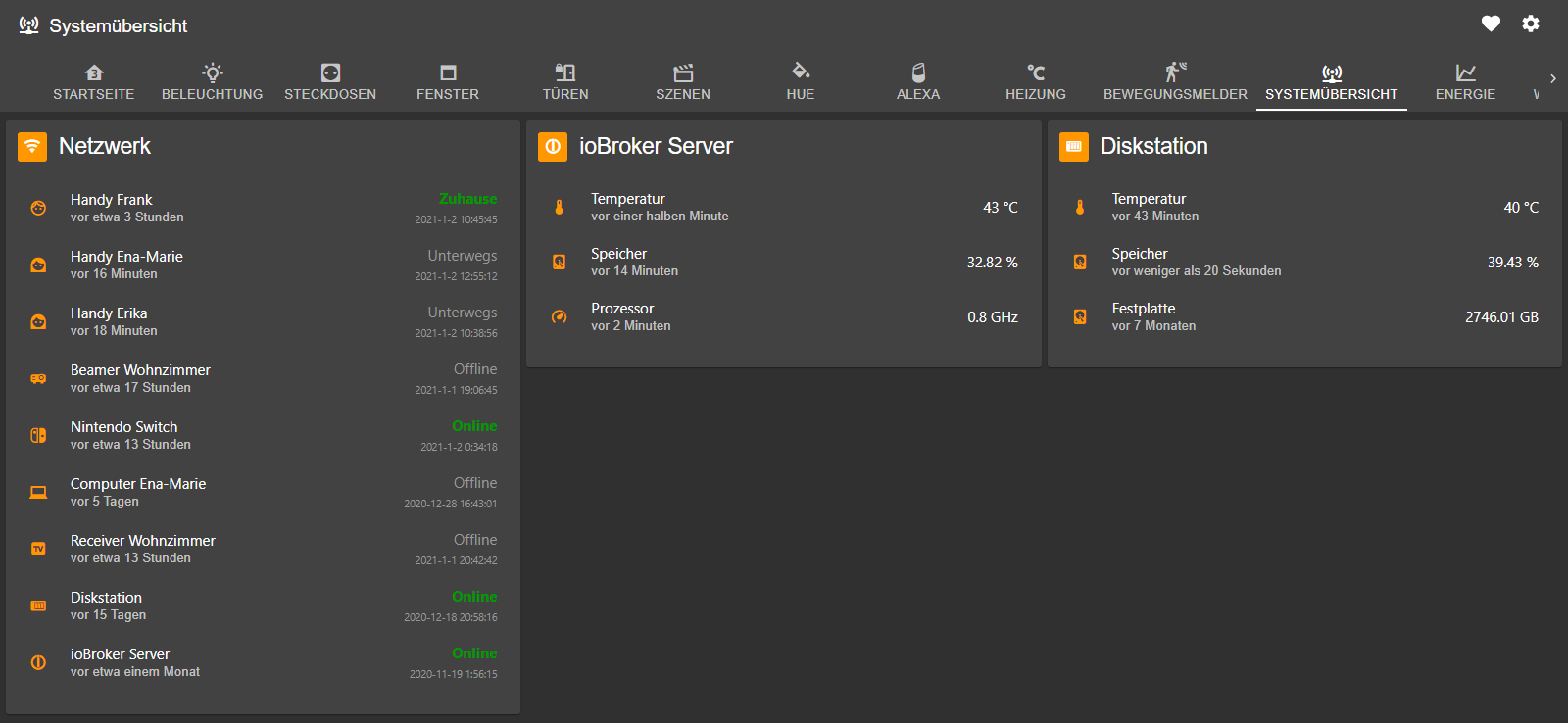The image size is (1568, 723).
Task: Click the ioBroker Prozessor gauge icon
Action: coord(559,316)
